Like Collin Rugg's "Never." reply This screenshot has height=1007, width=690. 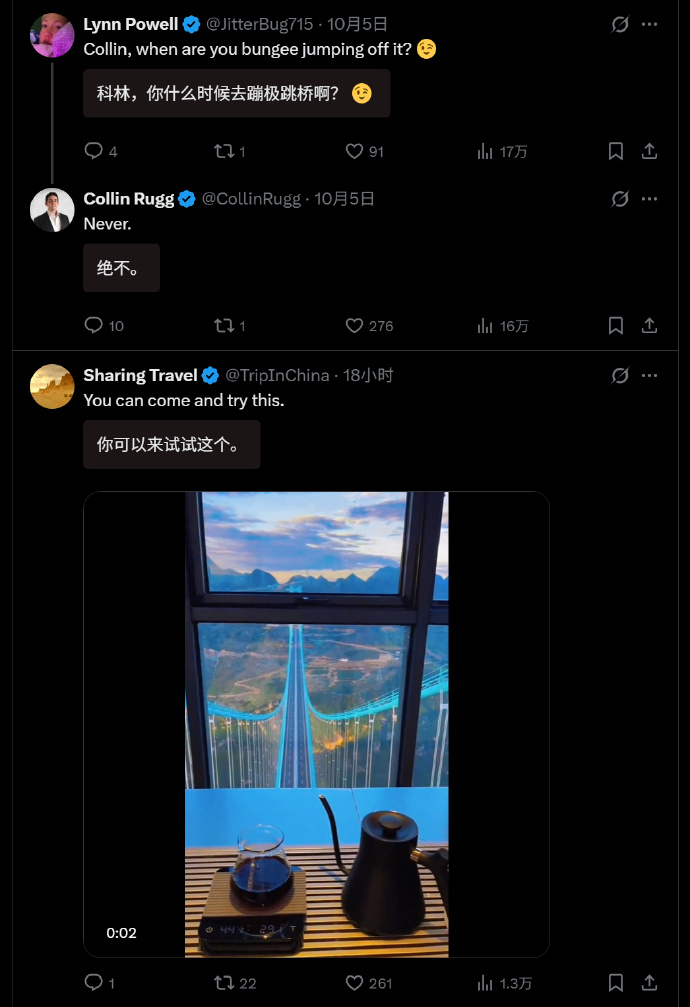point(354,325)
